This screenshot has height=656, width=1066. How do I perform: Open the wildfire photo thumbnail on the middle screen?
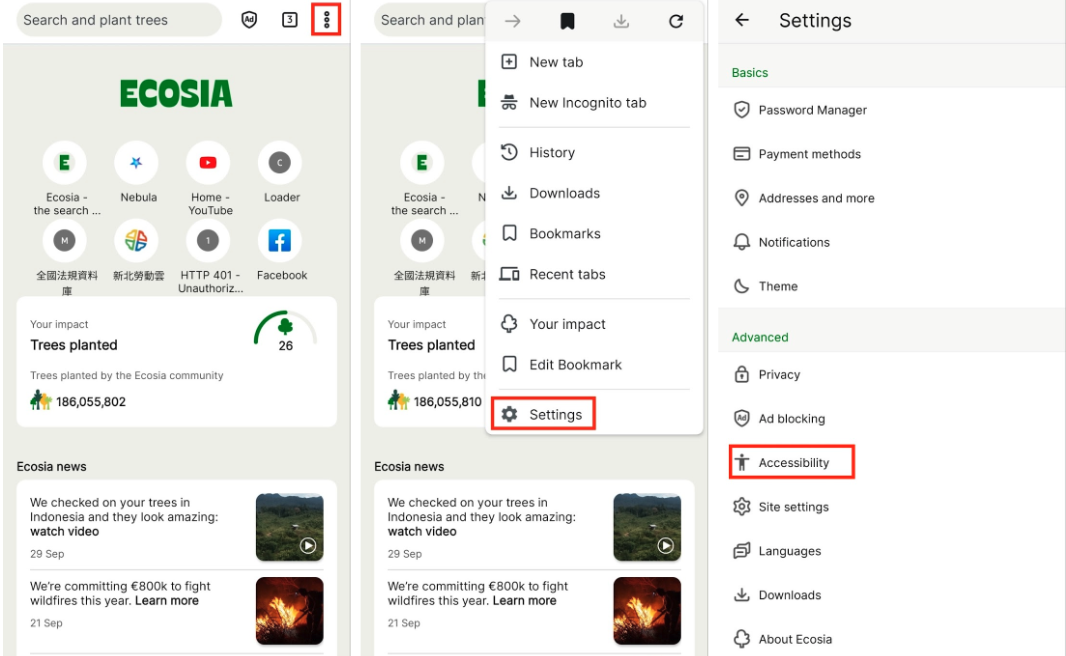(647, 610)
